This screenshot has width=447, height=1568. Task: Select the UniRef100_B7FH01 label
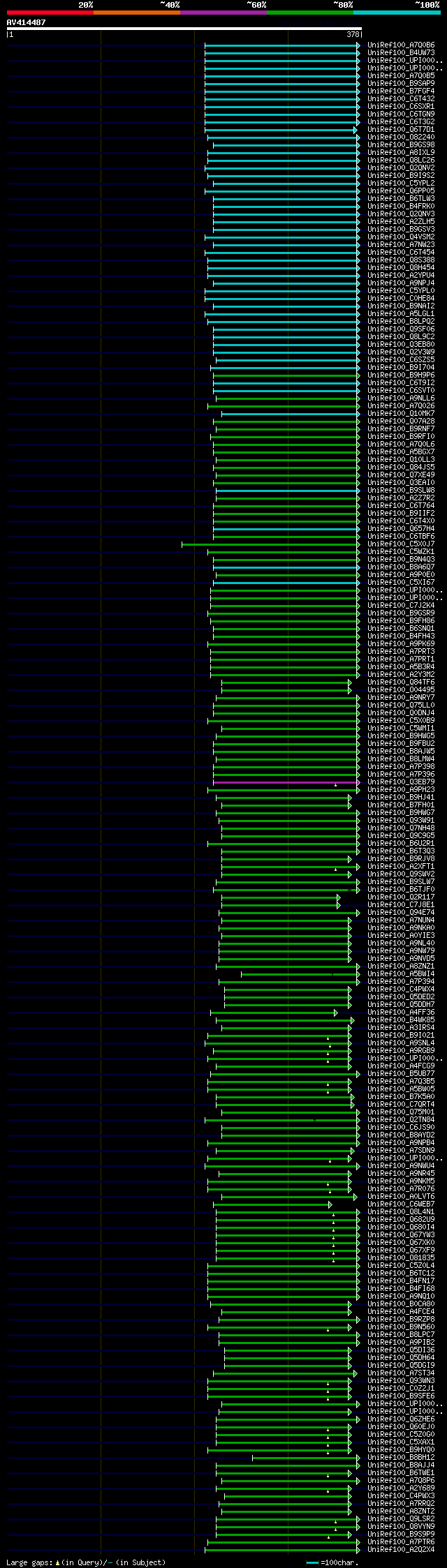tap(401, 805)
